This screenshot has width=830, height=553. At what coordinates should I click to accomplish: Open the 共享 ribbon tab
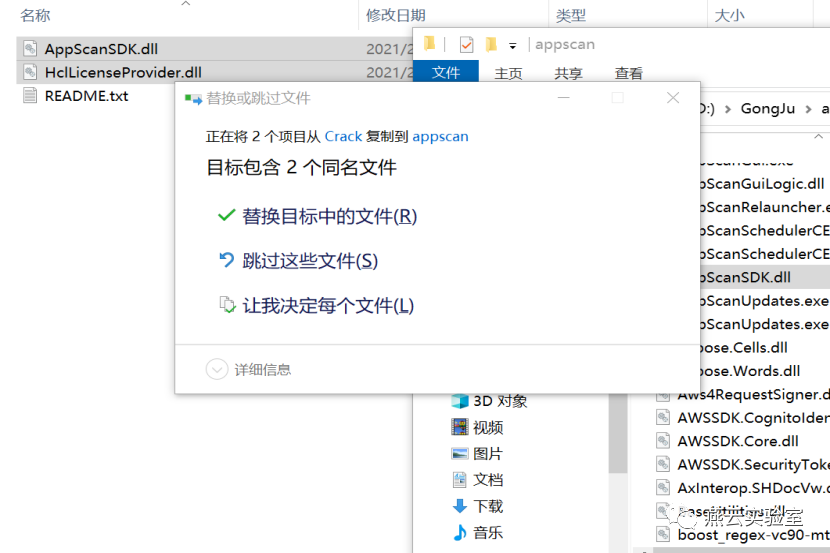[x=569, y=73]
